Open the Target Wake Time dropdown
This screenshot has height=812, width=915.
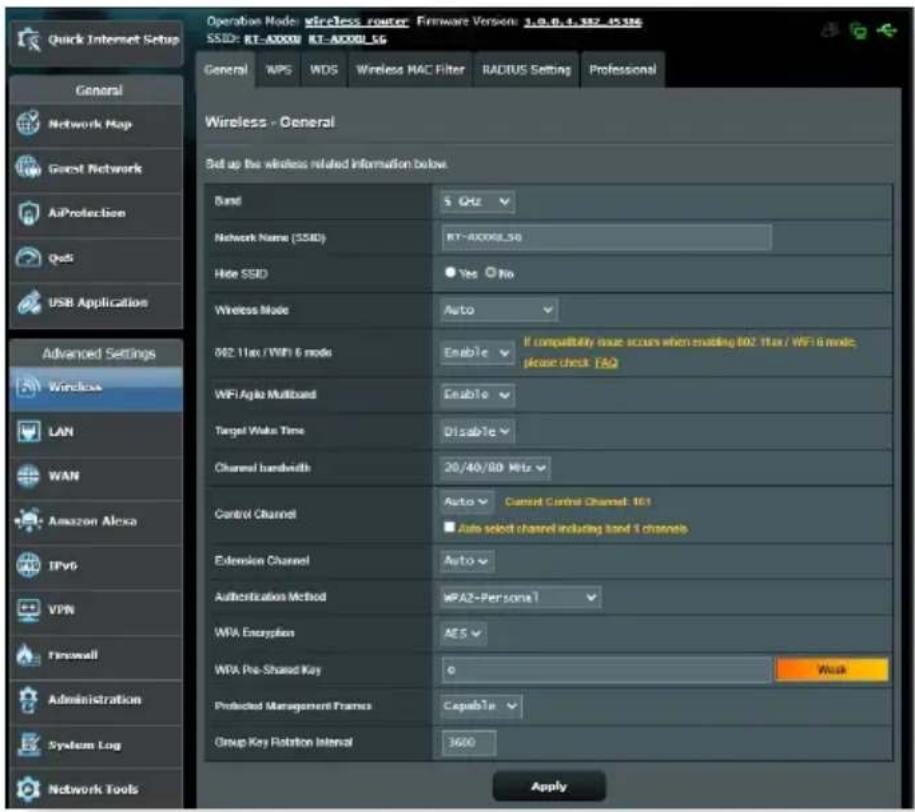click(477, 431)
